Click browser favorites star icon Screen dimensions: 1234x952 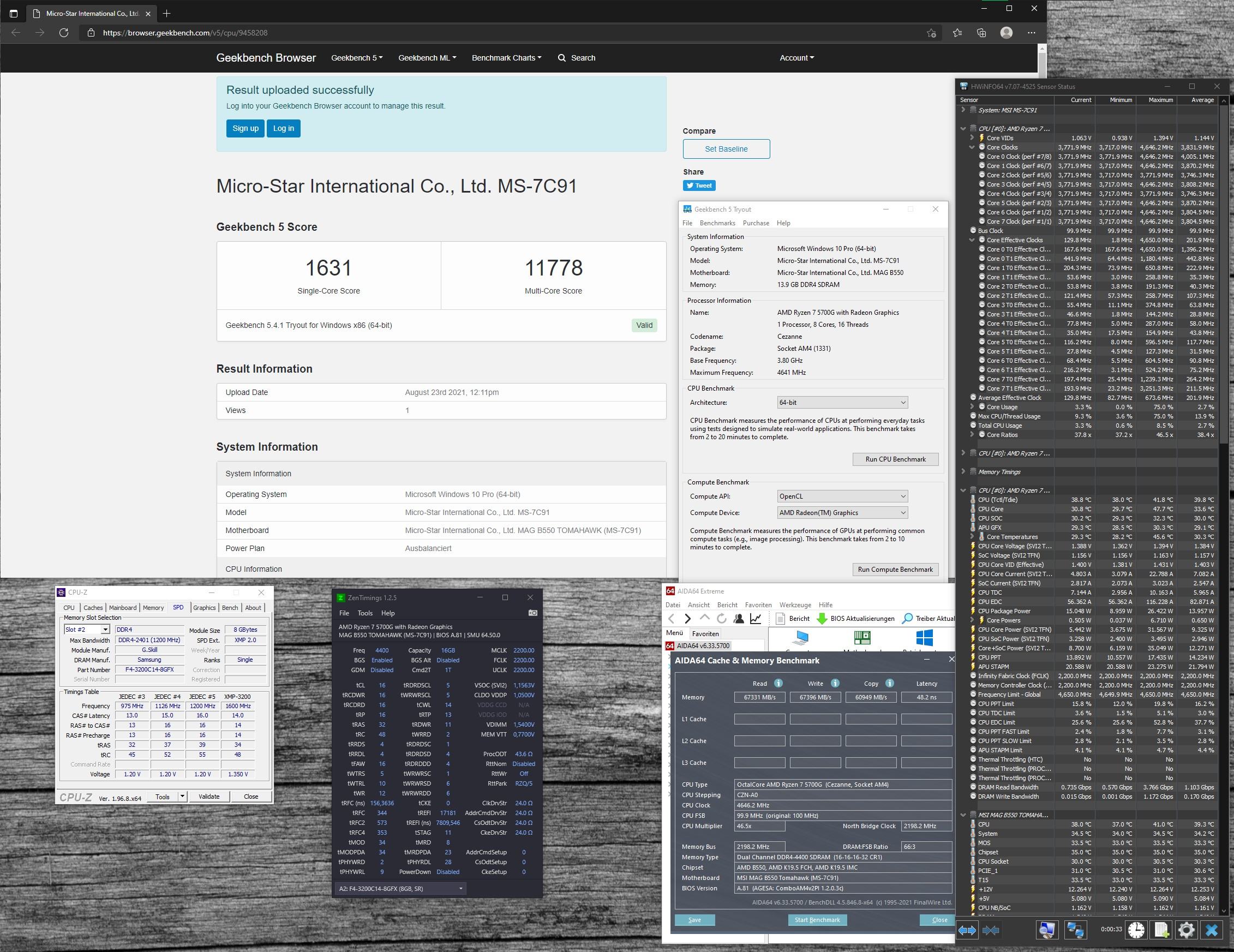click(x=957, y=33)
